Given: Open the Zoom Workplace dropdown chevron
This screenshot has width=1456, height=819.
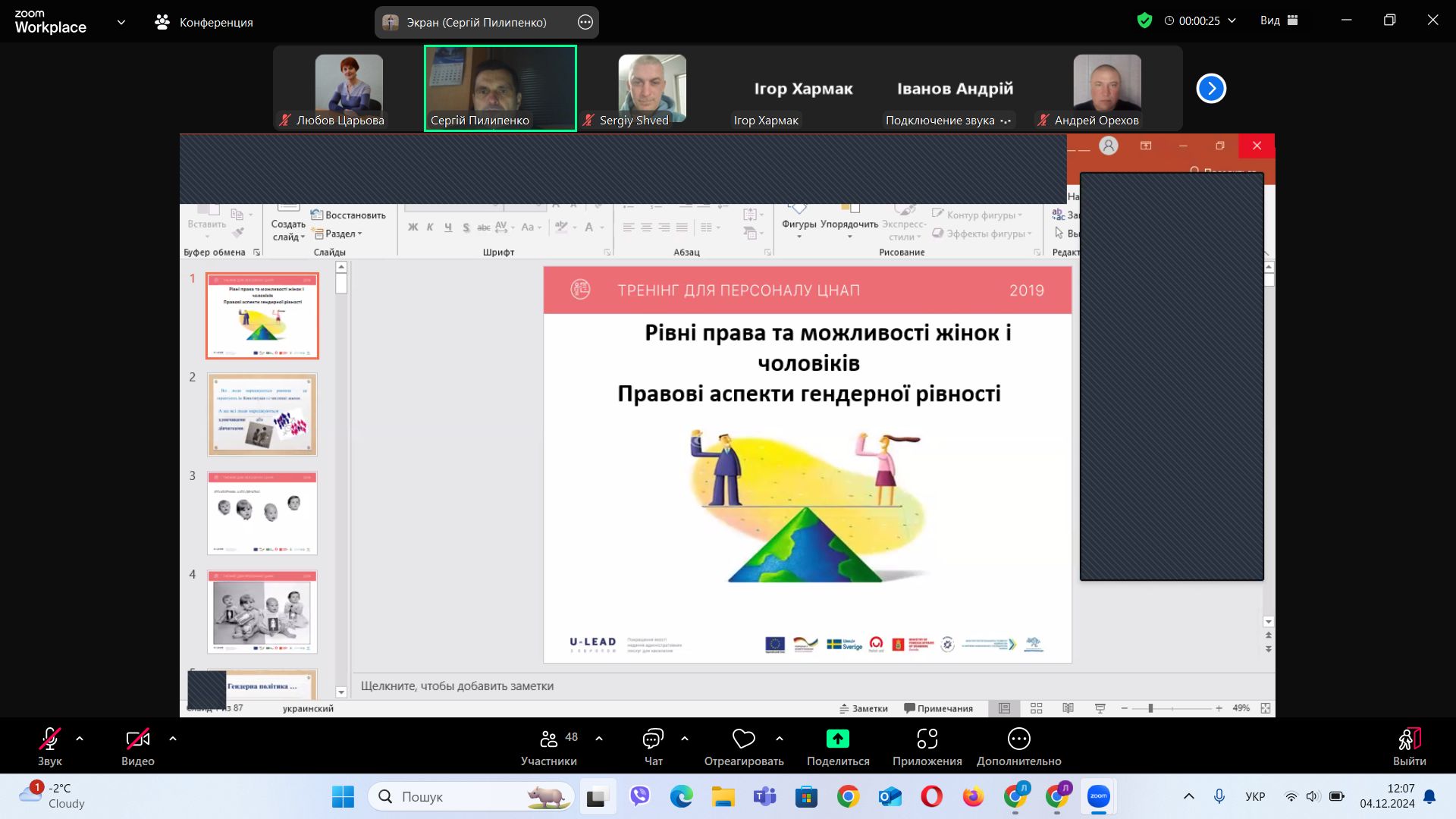Looking at the screenshot, I should pos(121,22).
